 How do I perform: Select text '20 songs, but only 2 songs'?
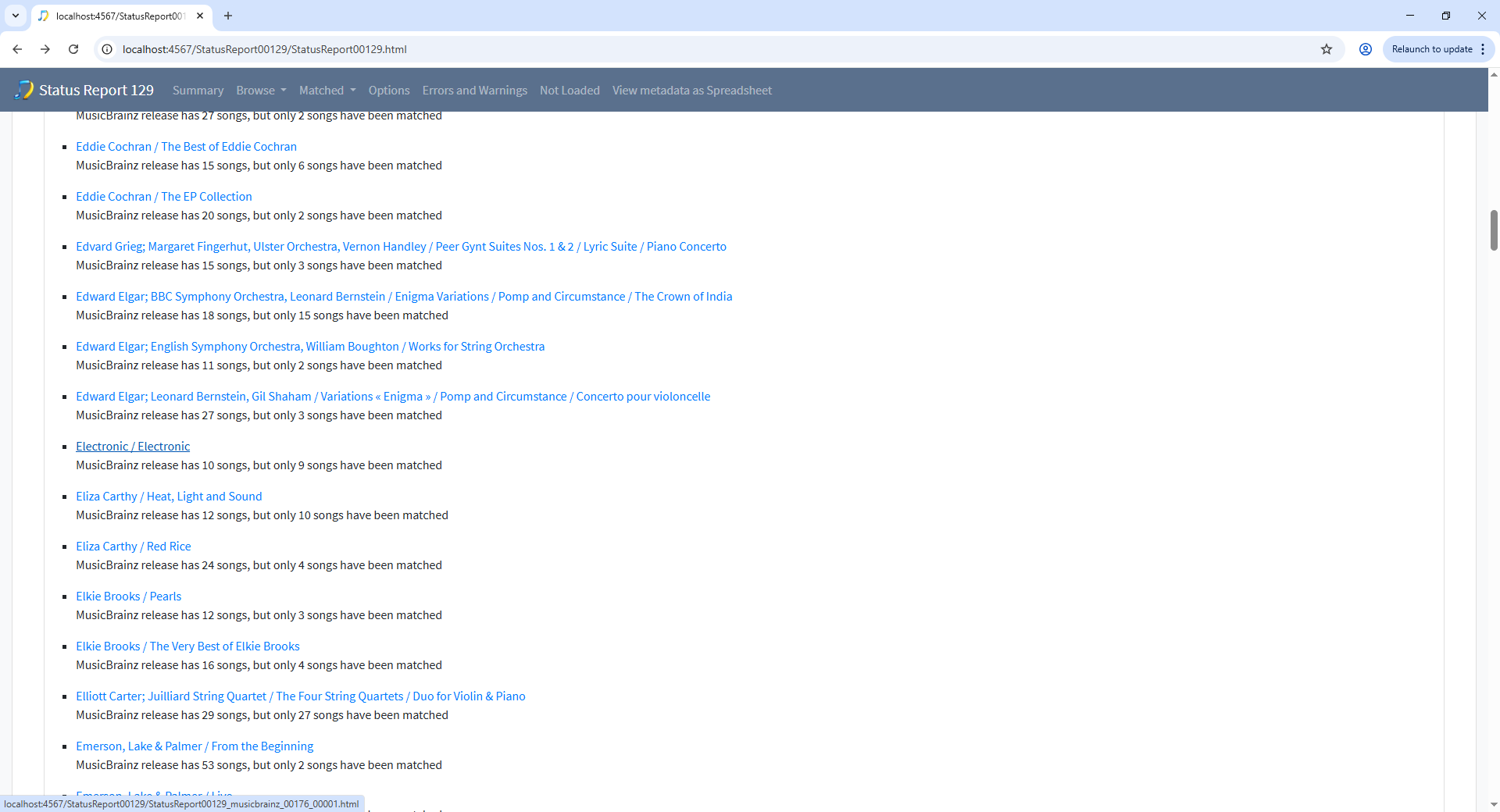(270, 215)
